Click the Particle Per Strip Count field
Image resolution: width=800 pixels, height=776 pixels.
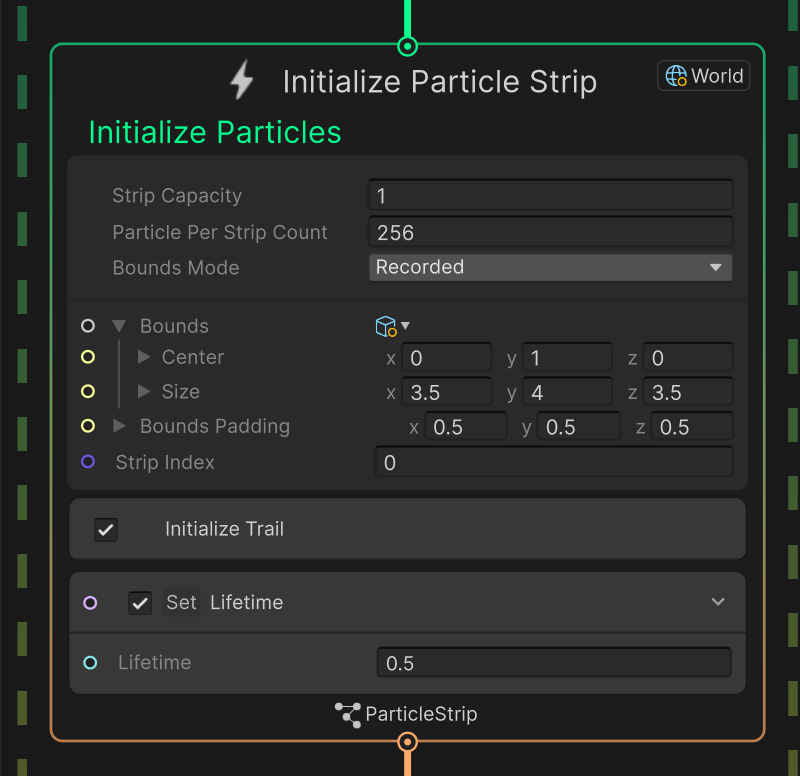click(550, 232)
